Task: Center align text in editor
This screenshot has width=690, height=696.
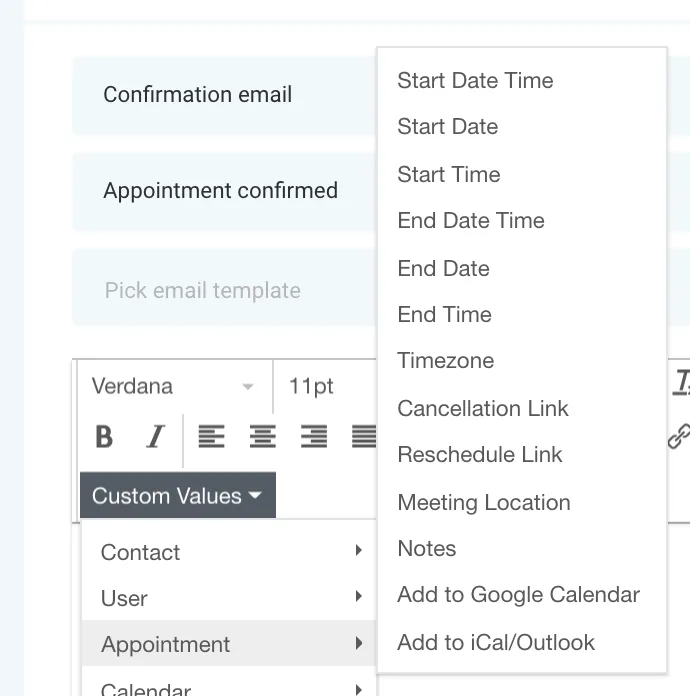Action: point(262,436)
